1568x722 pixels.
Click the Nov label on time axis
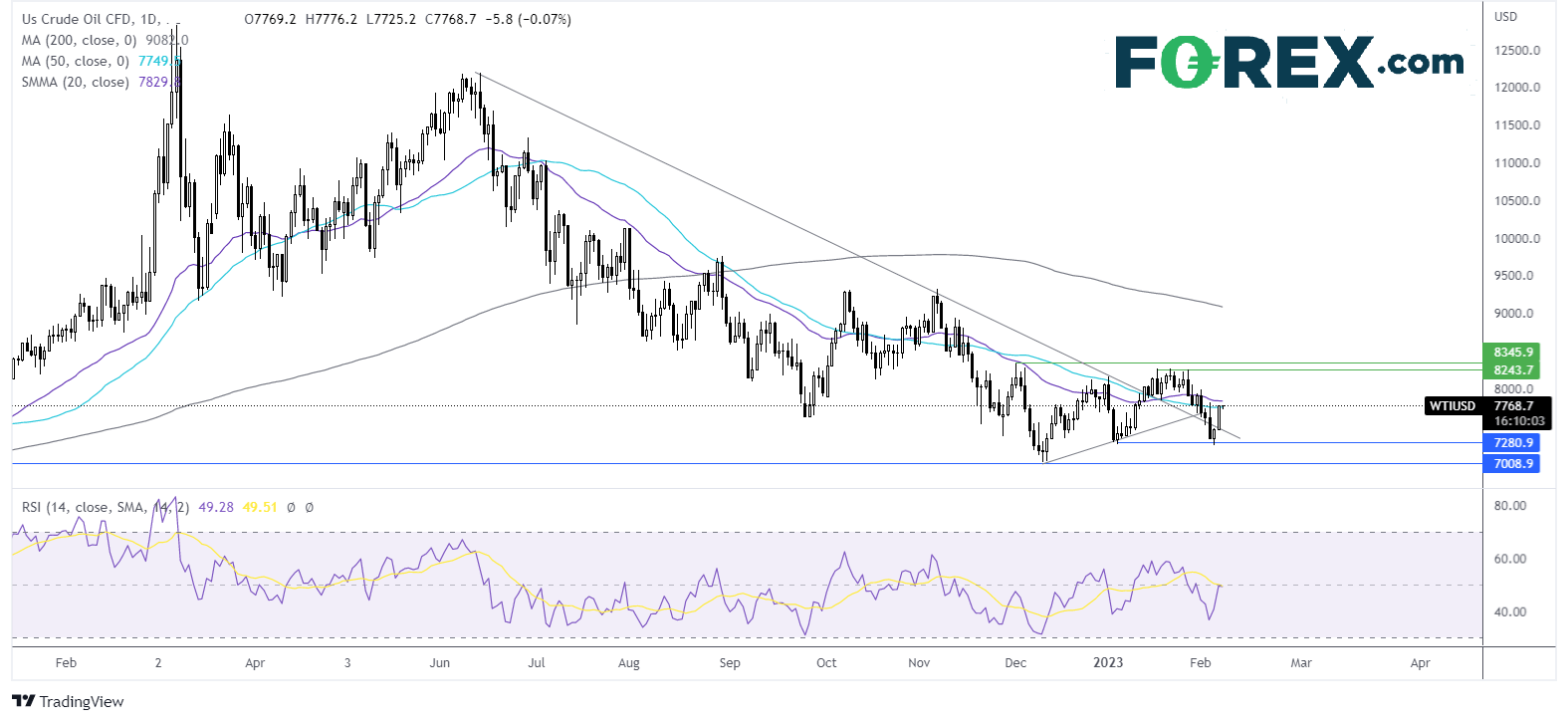(919, 662)
